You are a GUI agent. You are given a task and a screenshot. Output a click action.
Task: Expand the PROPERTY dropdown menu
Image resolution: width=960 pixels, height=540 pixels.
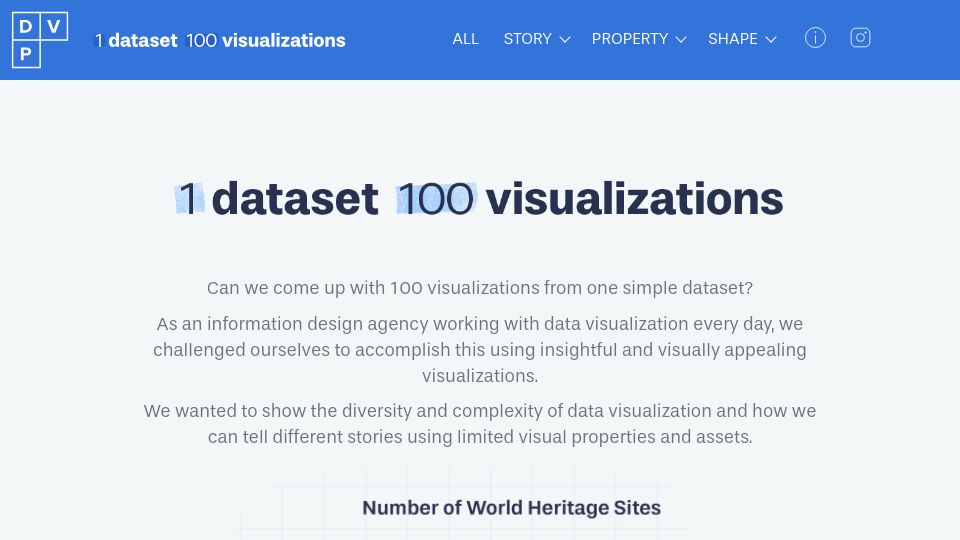639,39
